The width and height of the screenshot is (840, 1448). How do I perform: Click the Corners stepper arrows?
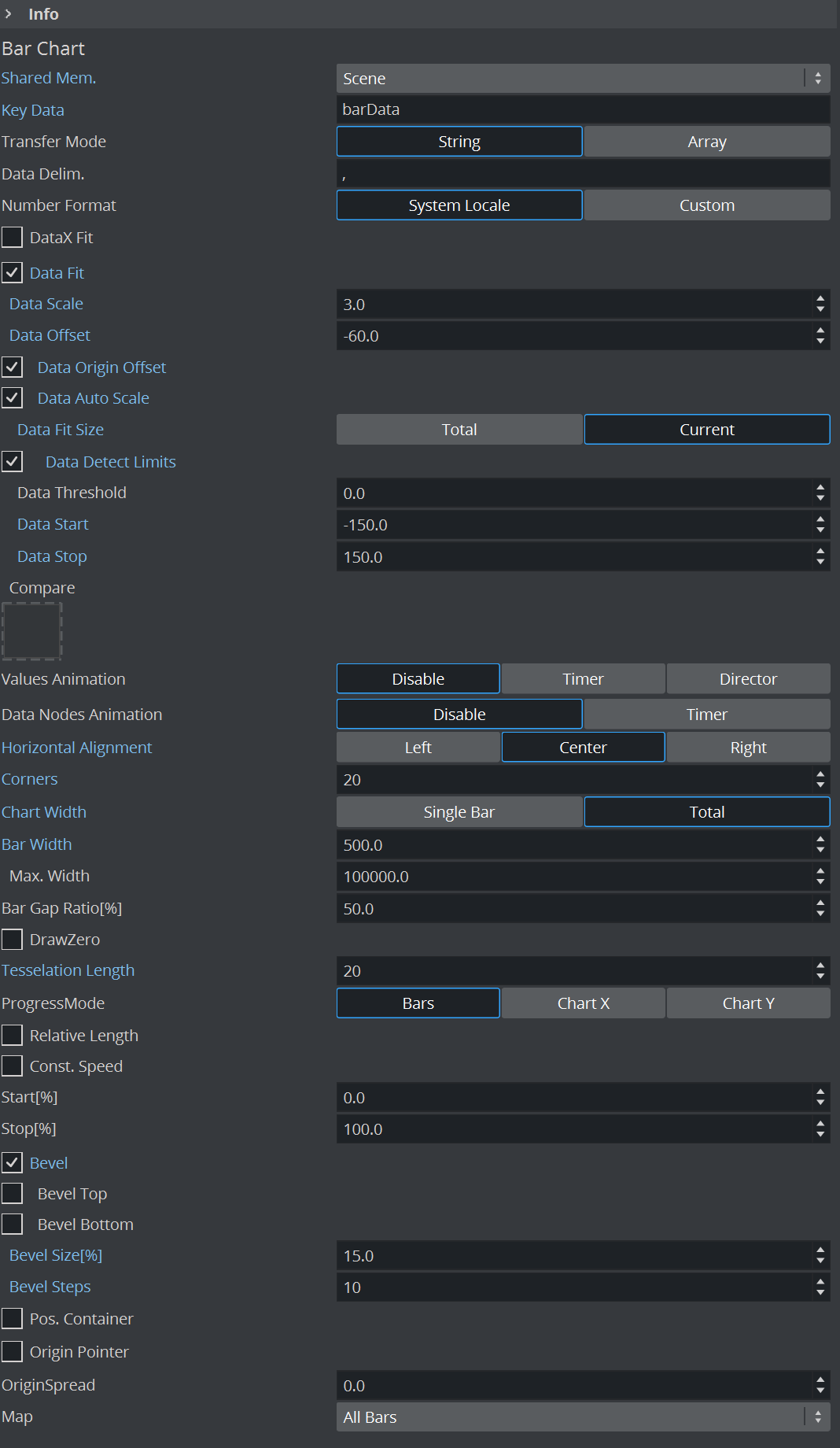pos(820,780)
